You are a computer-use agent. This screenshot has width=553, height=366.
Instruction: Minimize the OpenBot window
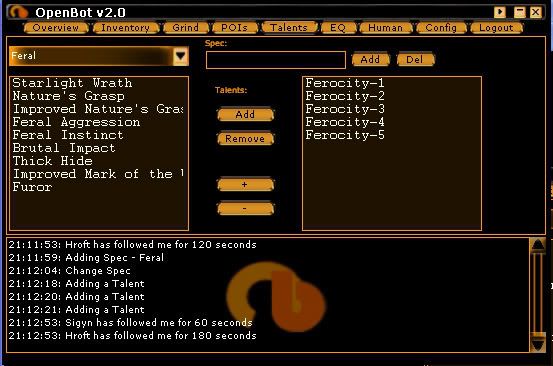click(x=519, y=12)
